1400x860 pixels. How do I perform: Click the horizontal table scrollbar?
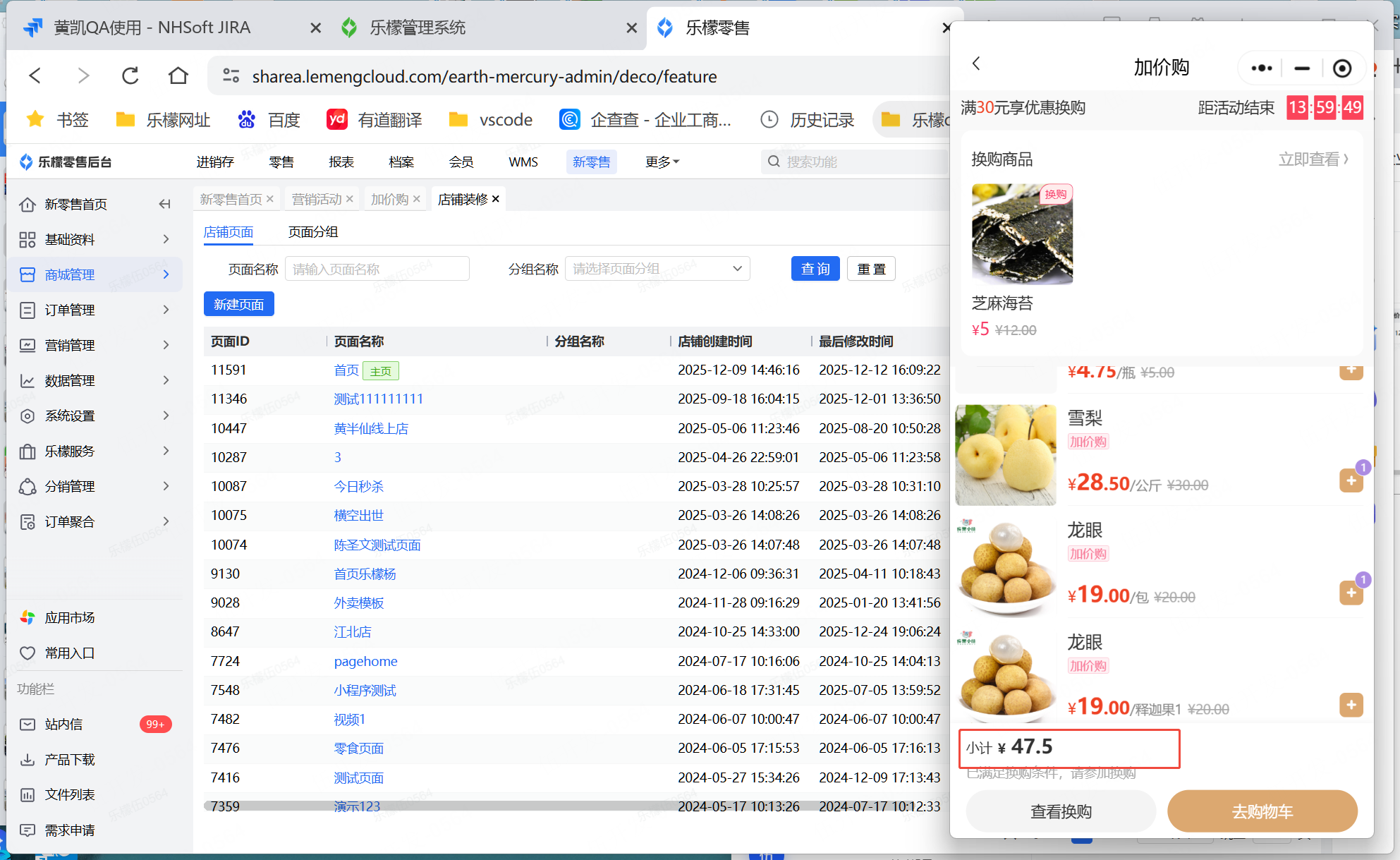point(494,805)
